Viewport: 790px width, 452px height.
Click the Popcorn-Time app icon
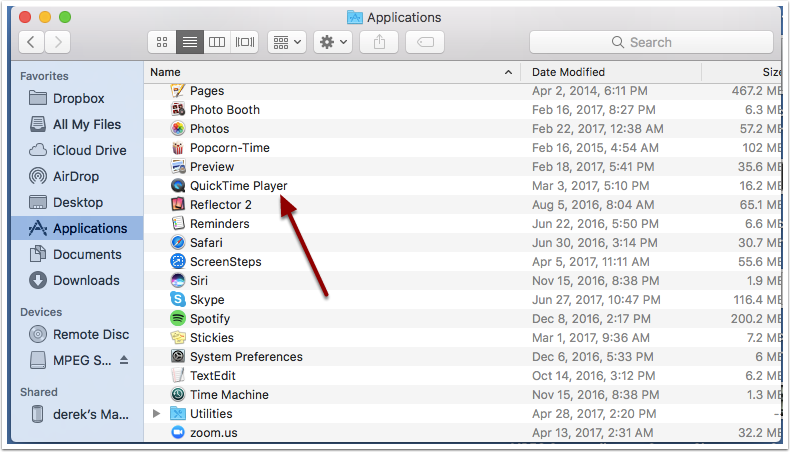click(x=178, y=148)
